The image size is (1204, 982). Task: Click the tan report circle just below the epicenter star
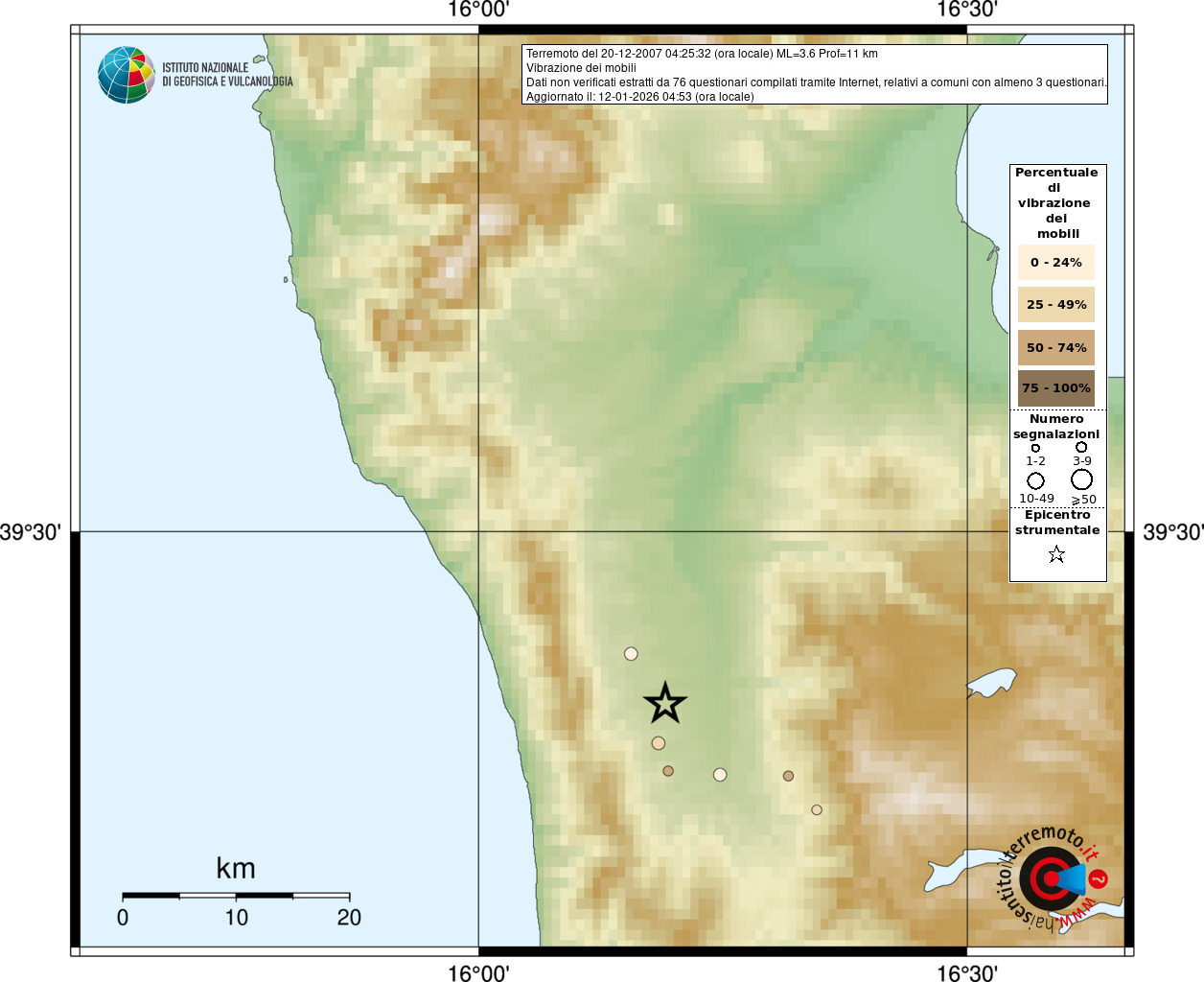pos(659,743)
